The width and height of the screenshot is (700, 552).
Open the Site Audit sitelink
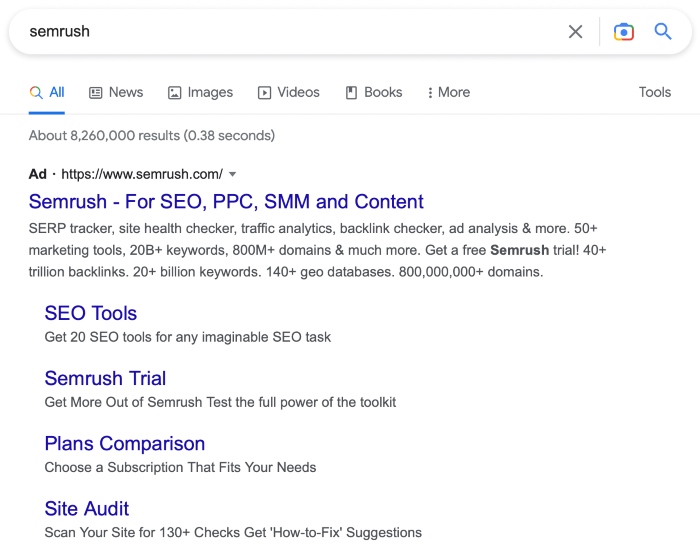(87, 509)
